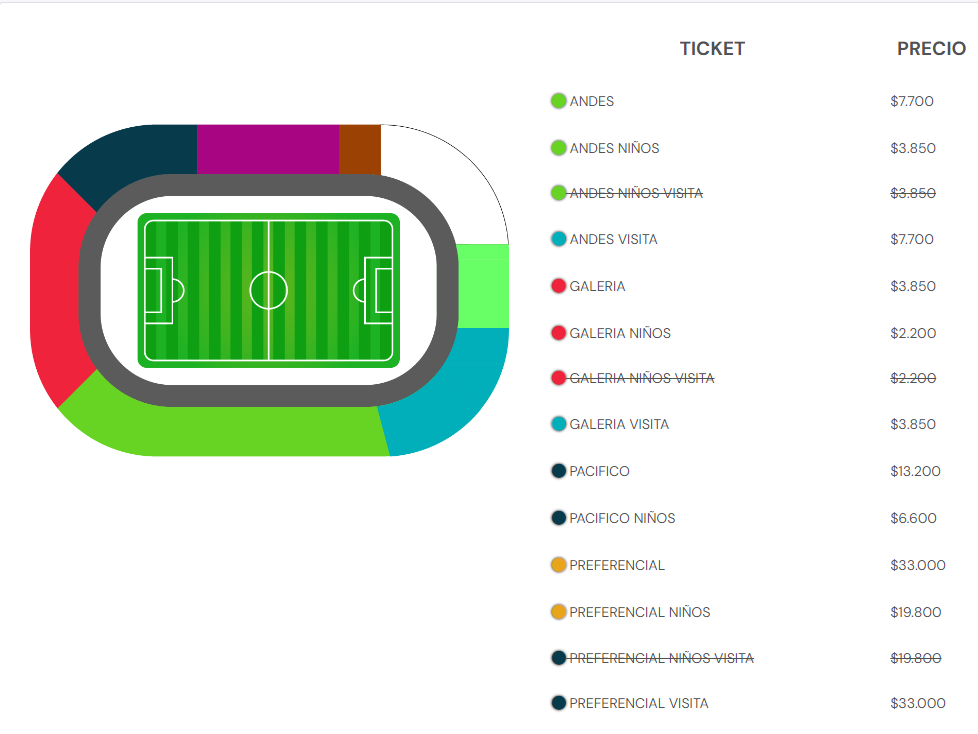Screen dimensions: 978x734
Task: Select the magenta section at top of stadium
Action: 268,149
